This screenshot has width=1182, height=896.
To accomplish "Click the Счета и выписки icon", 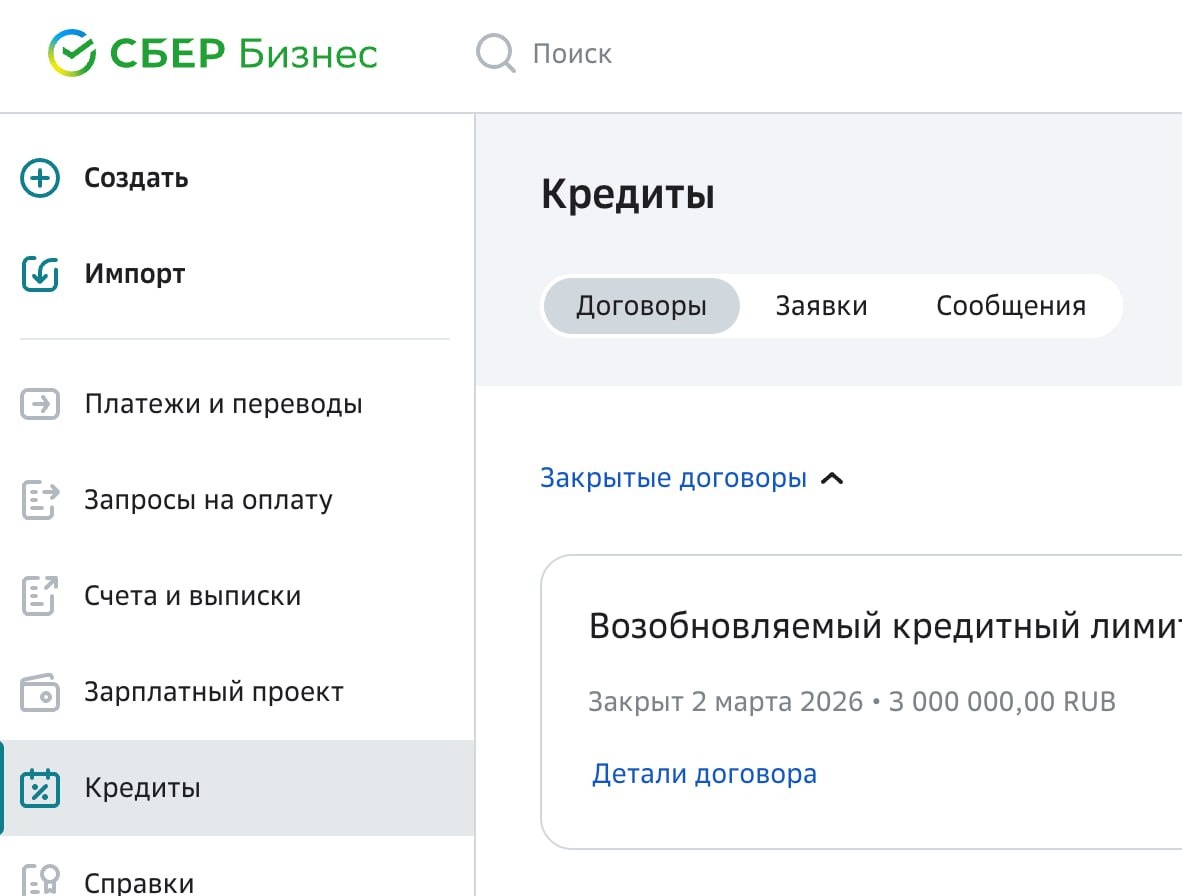I will pyautogui.click(x=40, y=596).
